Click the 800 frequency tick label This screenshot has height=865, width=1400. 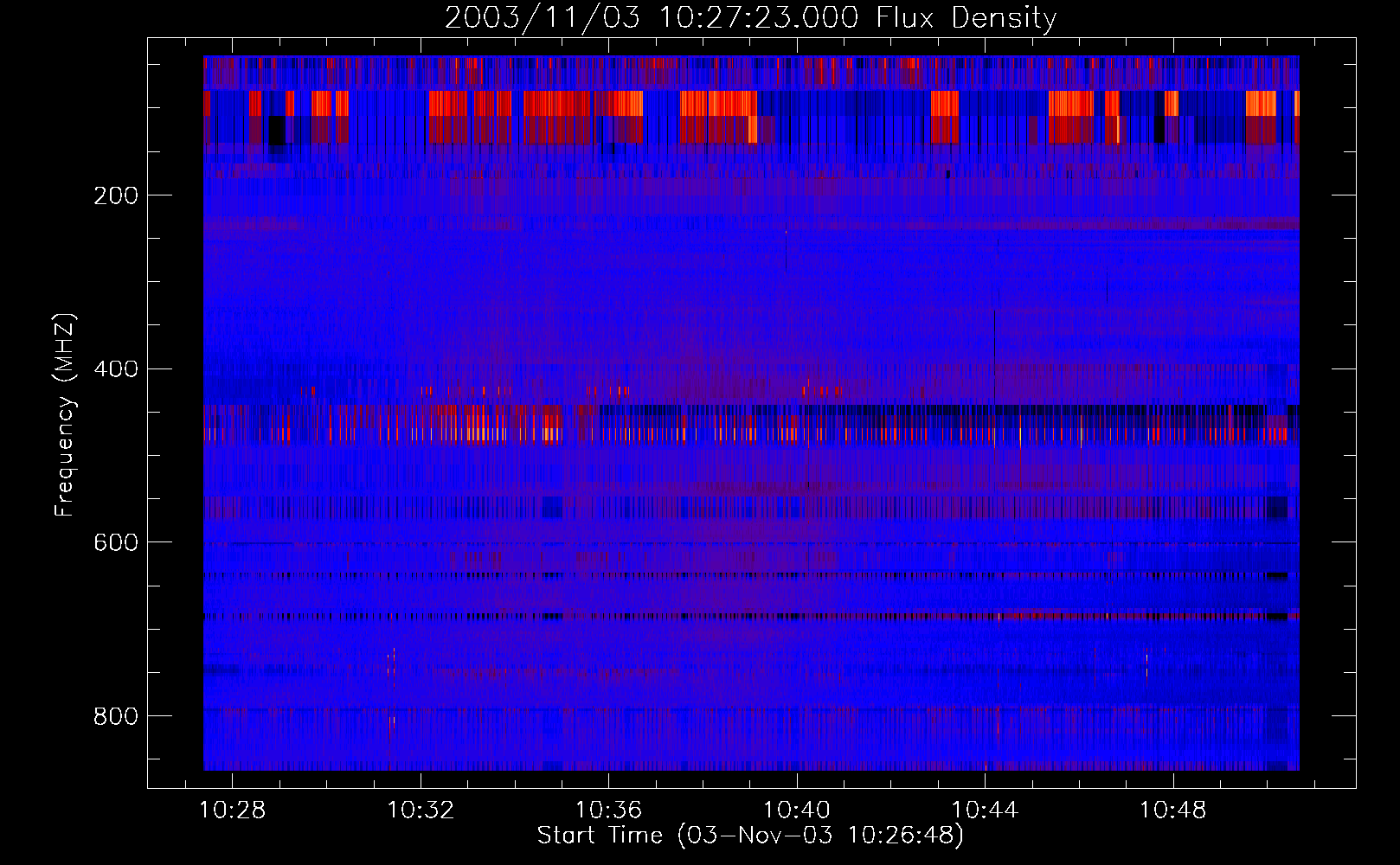click(x=116, y=716)
